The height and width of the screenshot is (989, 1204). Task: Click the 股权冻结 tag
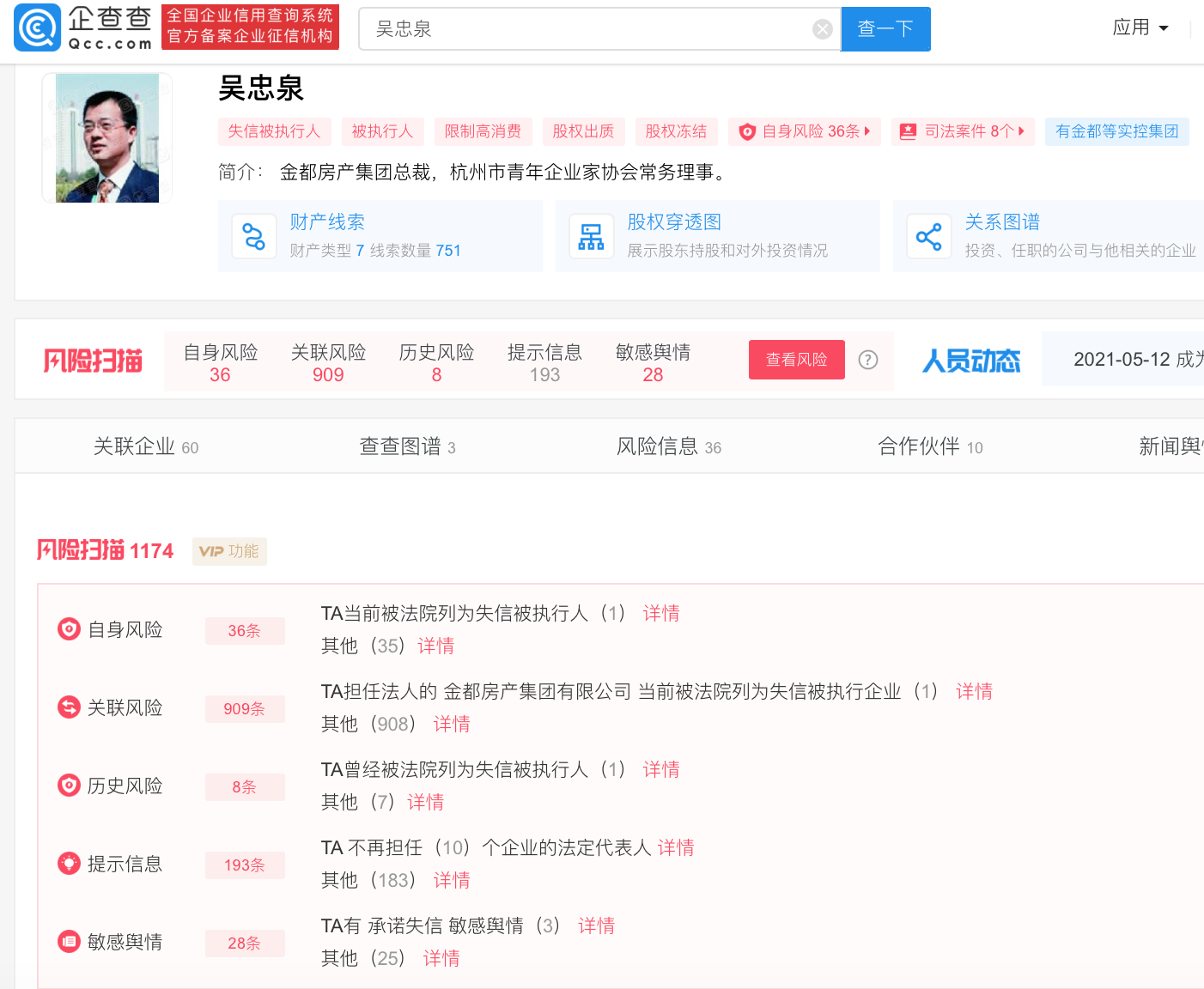[676, 131]
